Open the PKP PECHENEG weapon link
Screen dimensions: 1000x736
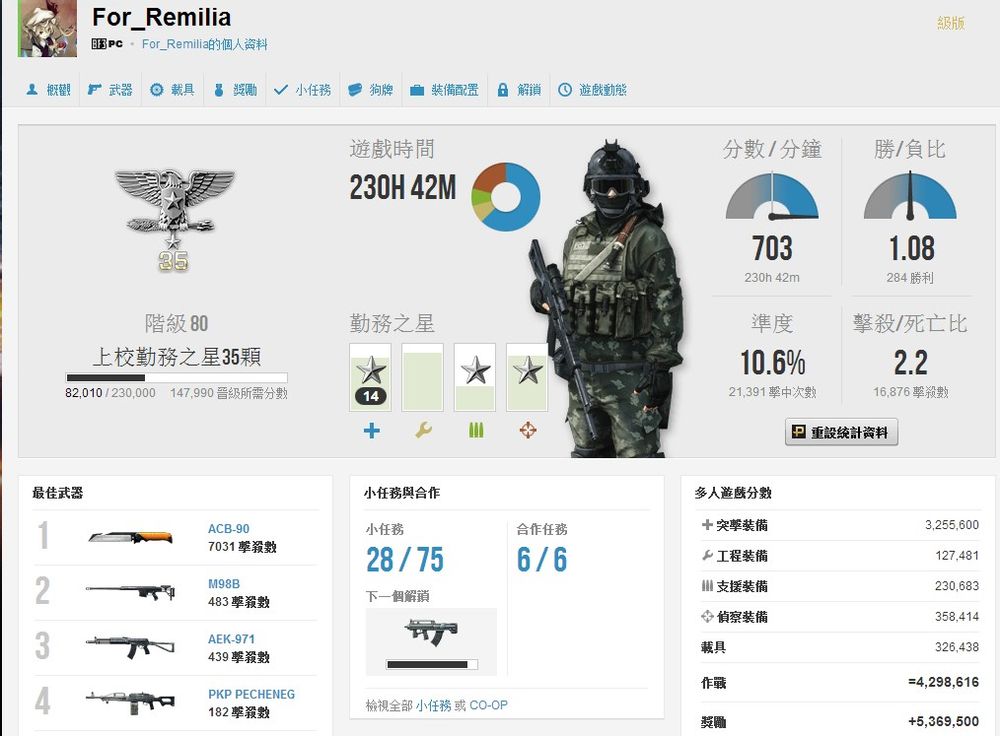pyautogui.click(x=251, y=694)
